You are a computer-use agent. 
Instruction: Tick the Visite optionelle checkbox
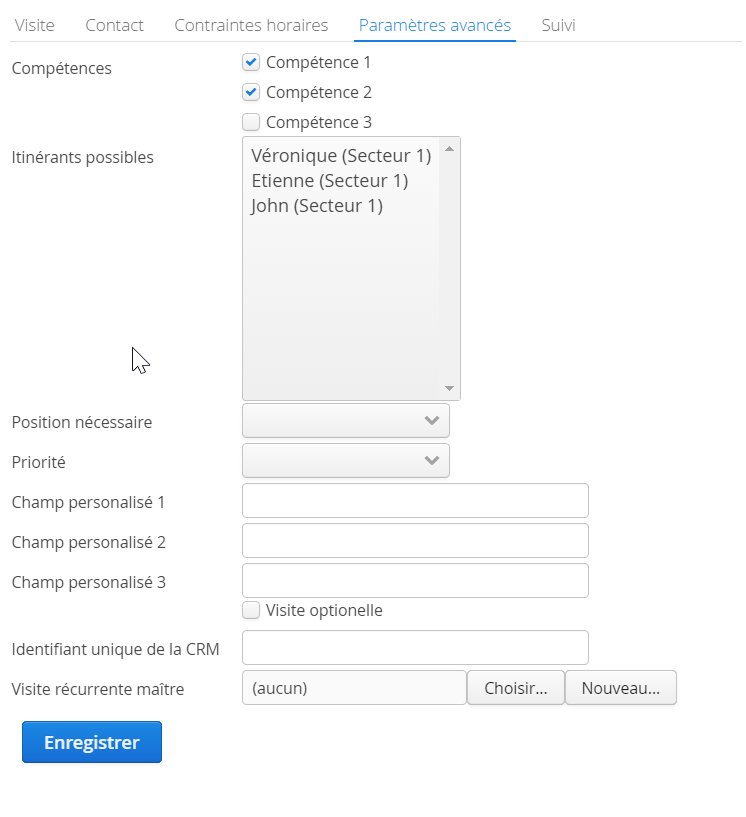coord(251,610)
